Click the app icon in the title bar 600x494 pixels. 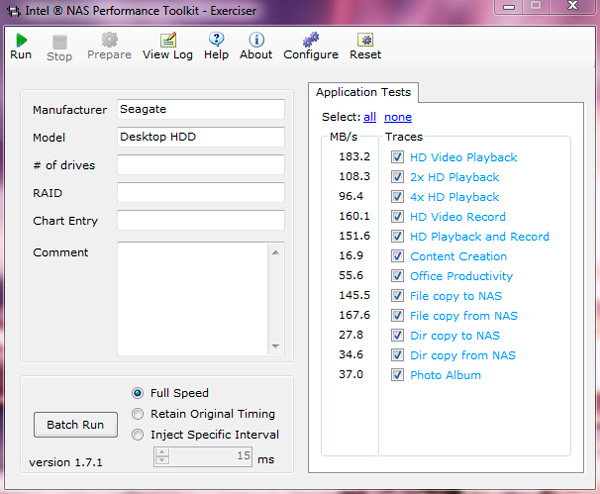(14, 11)
